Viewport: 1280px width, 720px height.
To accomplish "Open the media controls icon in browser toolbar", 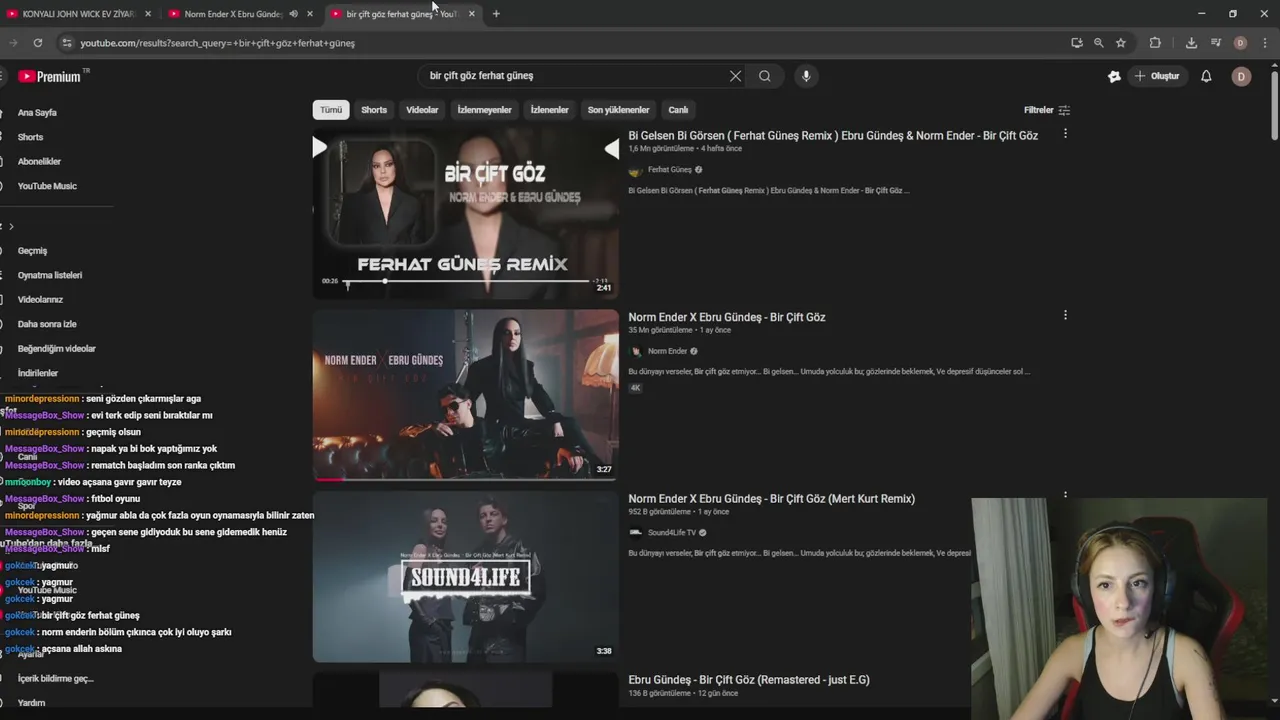I will tap(1215, 43).
